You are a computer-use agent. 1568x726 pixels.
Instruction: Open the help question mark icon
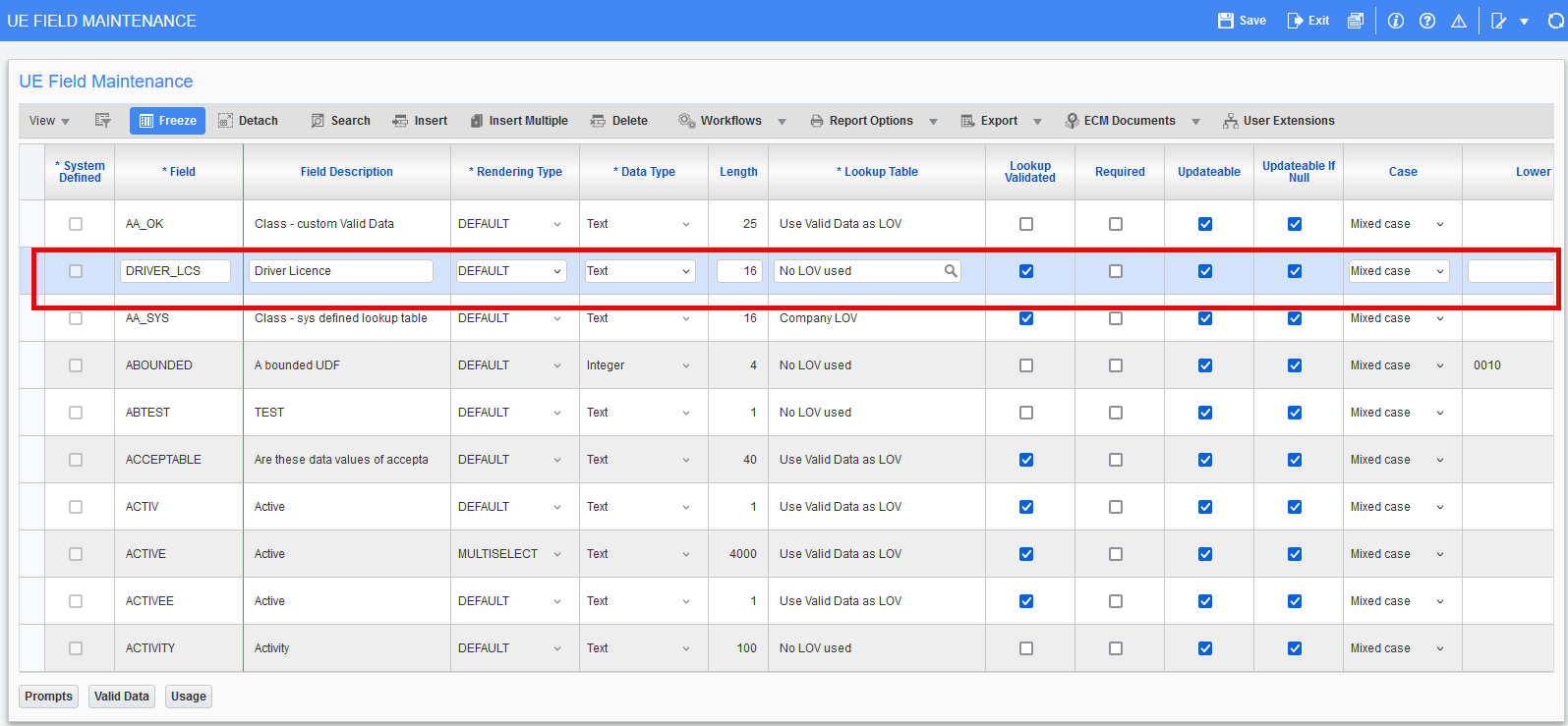point(1427,21)
